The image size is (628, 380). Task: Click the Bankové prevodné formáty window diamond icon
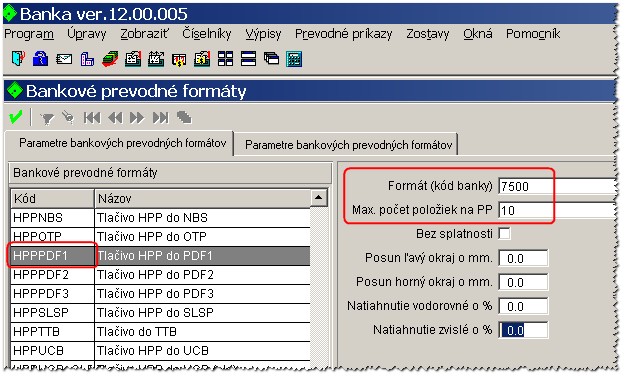15,90
